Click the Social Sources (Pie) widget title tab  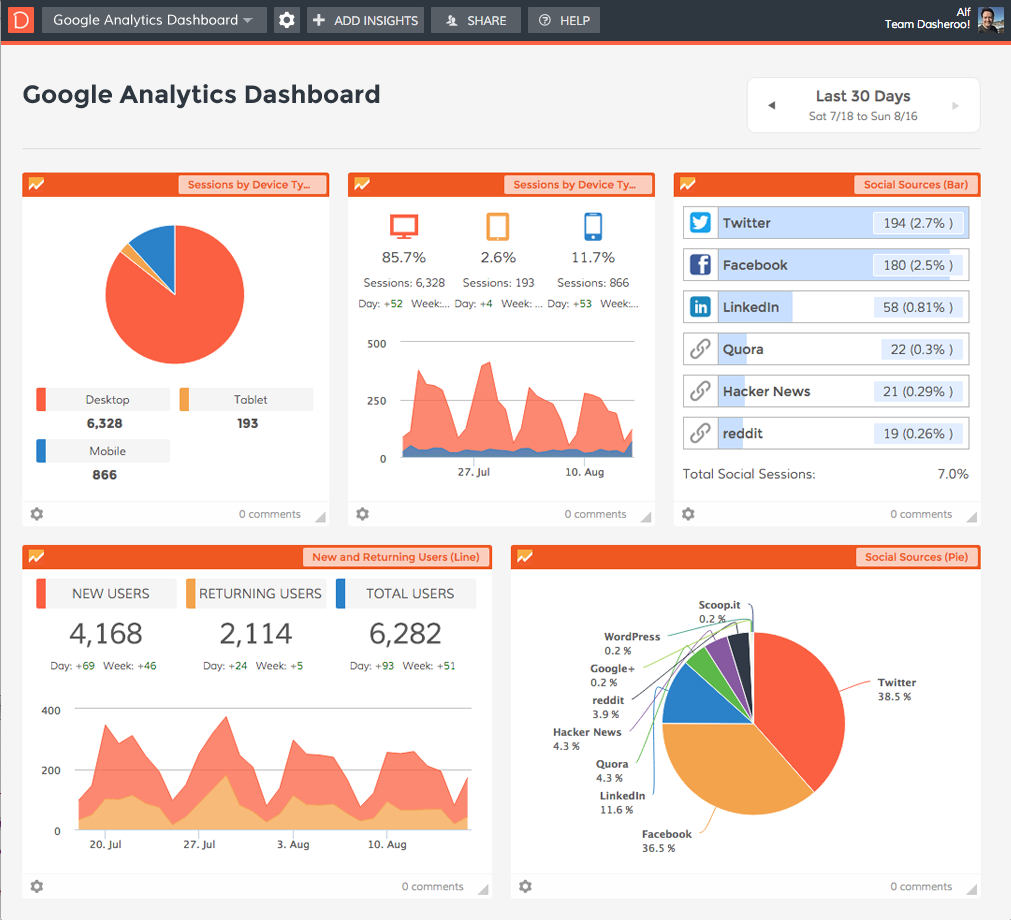tap(916, 557)
